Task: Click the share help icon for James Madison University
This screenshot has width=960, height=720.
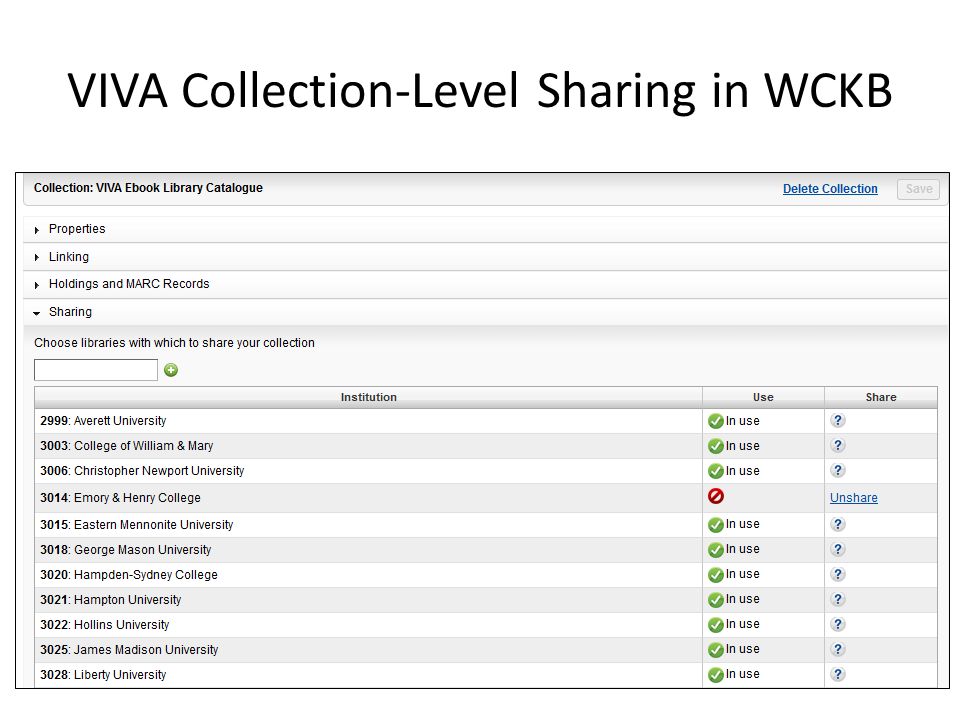Action: coord(838,649)
